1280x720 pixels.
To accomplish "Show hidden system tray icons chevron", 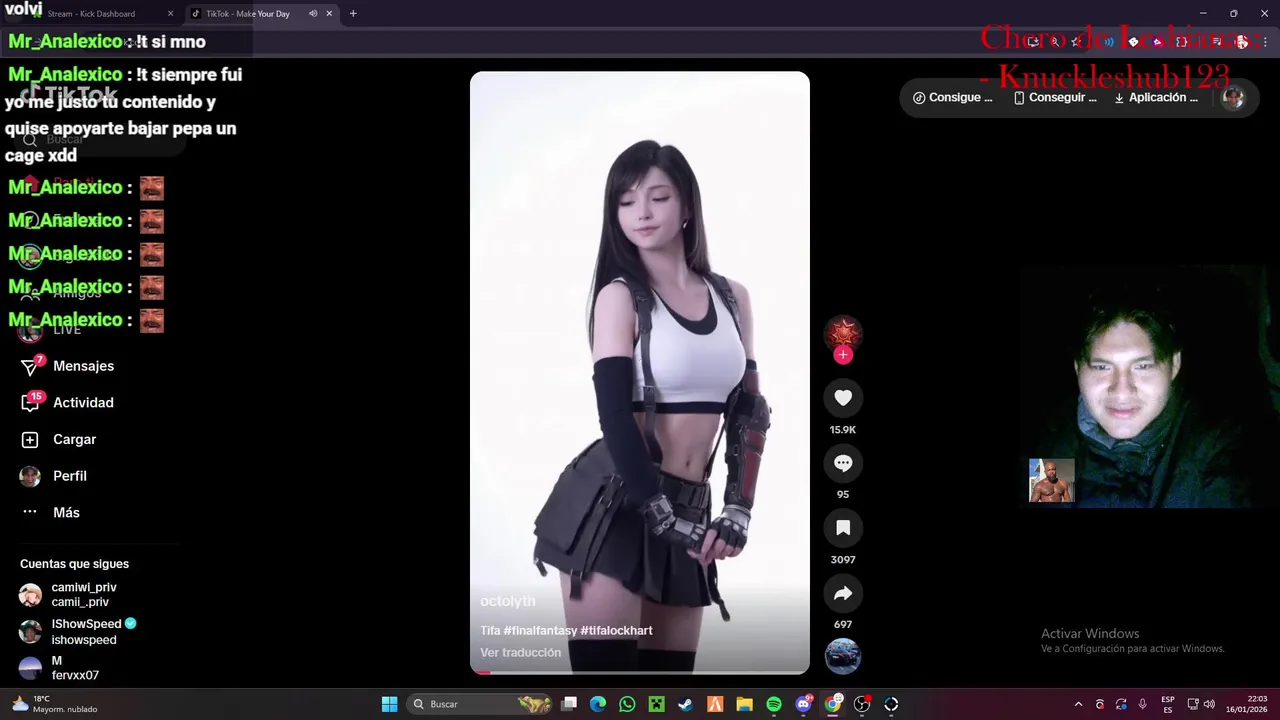I will pos(1078,704).
